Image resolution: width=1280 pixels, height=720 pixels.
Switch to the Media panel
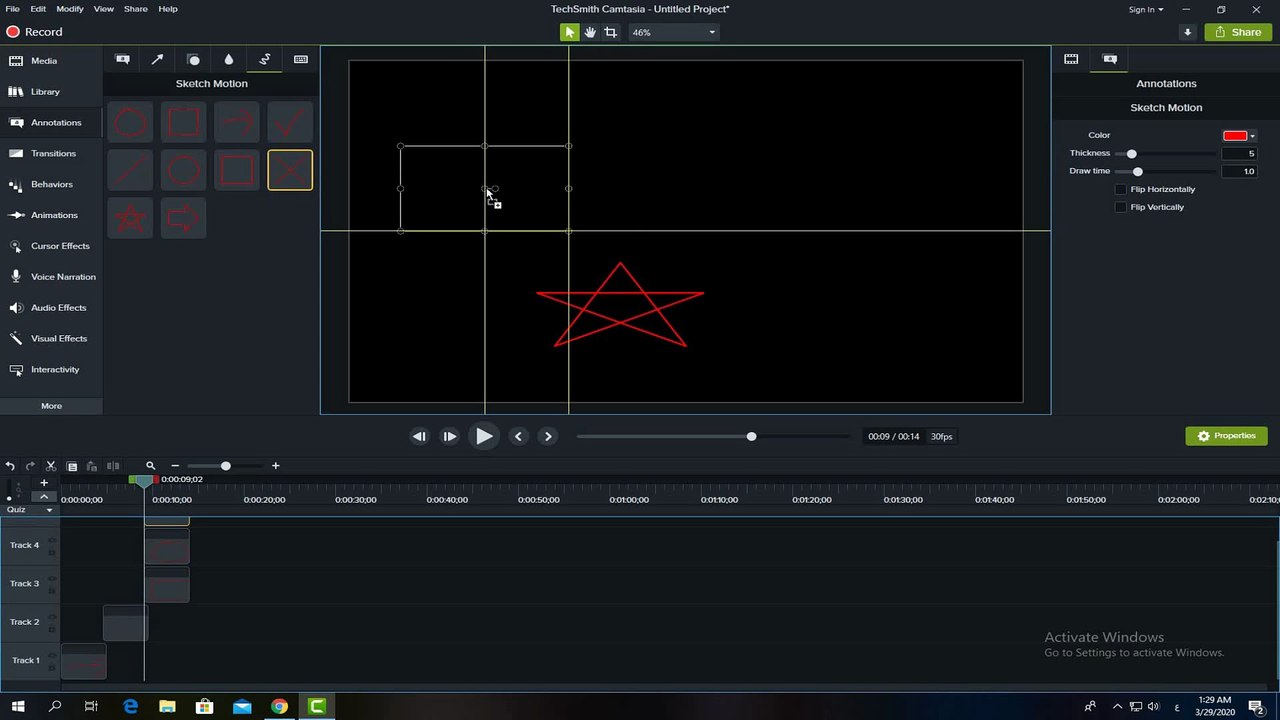coord(51,61)
